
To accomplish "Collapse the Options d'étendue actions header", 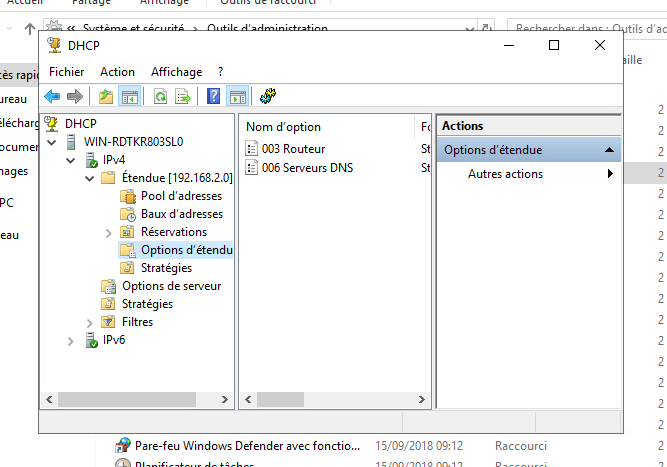I will point(608,150).
